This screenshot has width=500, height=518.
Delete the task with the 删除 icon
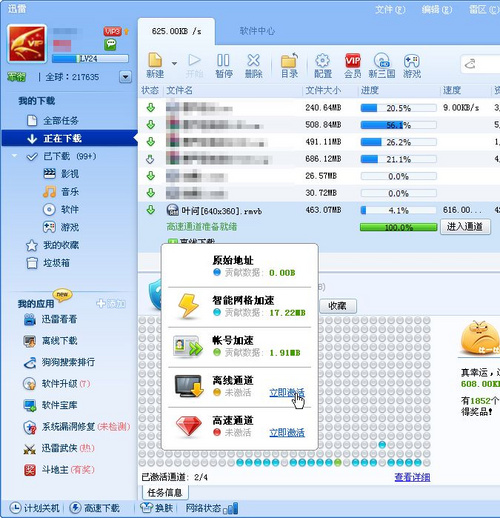pyautogui.click(x=253, y=65)
